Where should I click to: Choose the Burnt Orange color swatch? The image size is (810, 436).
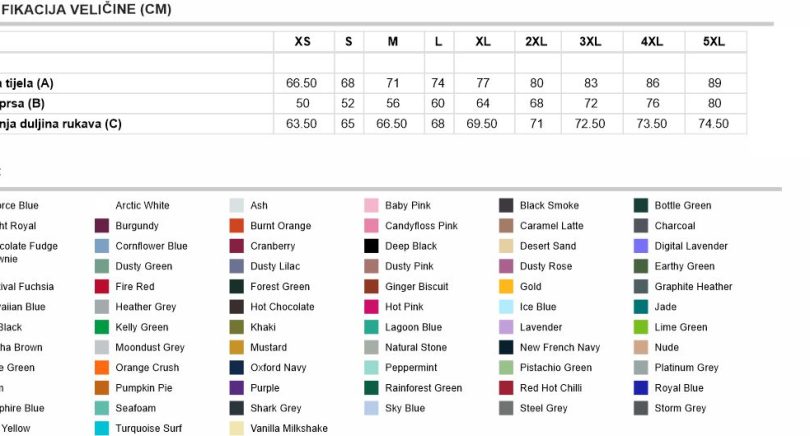click(x=237, y=226)
